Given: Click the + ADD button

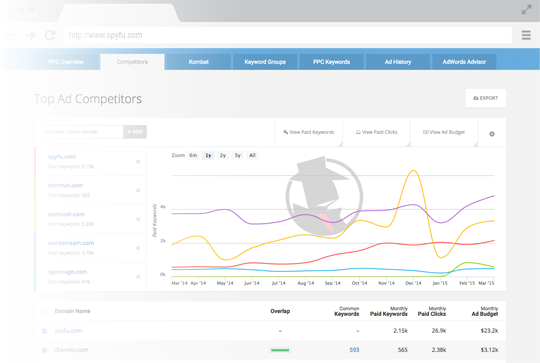Looking at the screenshot, I should point(135,132).
